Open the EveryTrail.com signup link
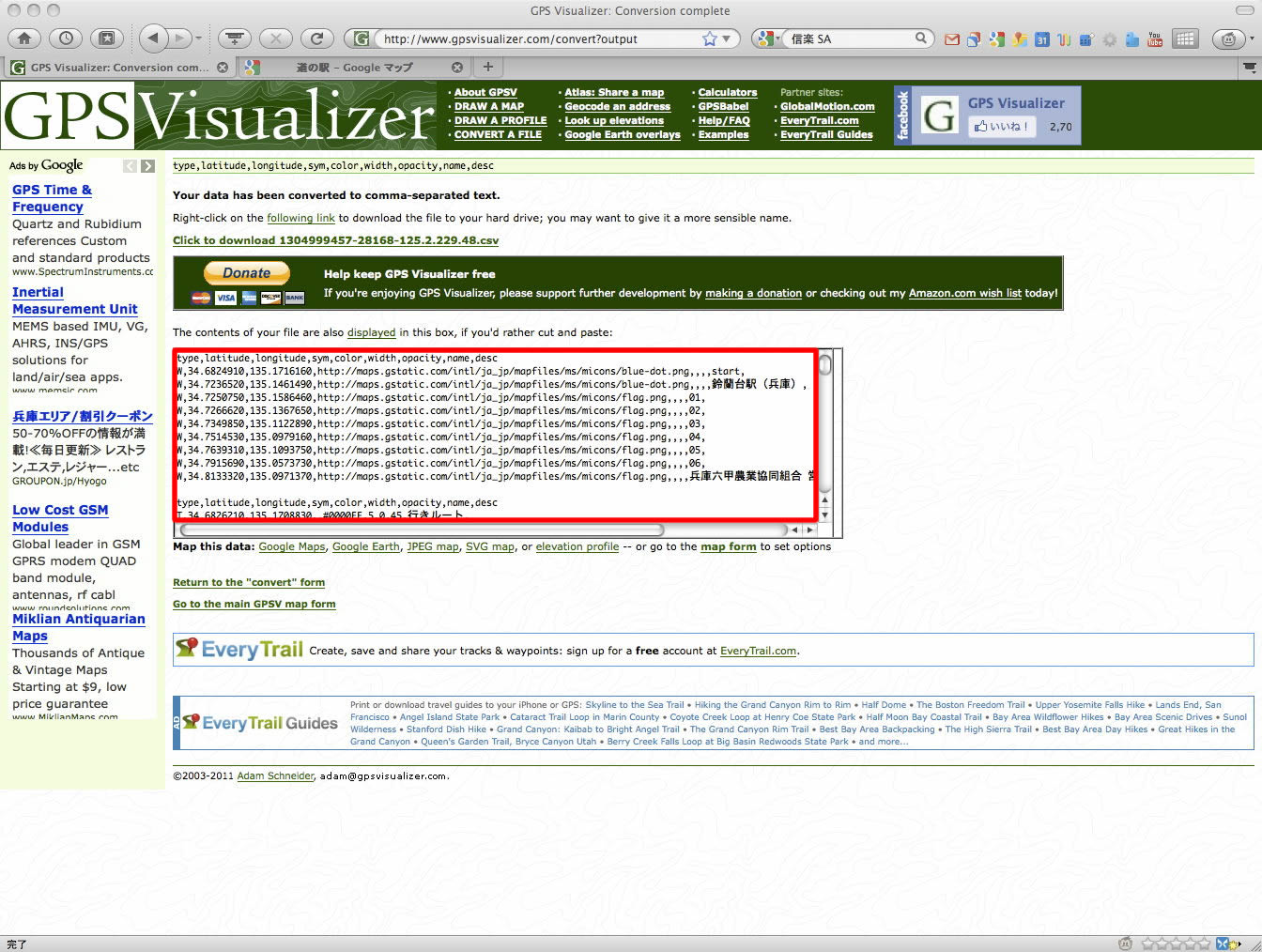This screenshot has height=952, width=1262. pyautogui.click(x=758, y=651)
